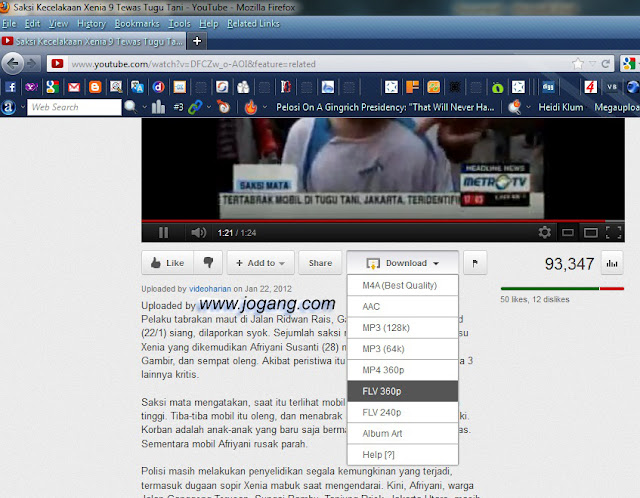Seek in the red video progress bar
The height and width of the screenshot is (498, 640).
pyautogui.click(x=383, y=221)
